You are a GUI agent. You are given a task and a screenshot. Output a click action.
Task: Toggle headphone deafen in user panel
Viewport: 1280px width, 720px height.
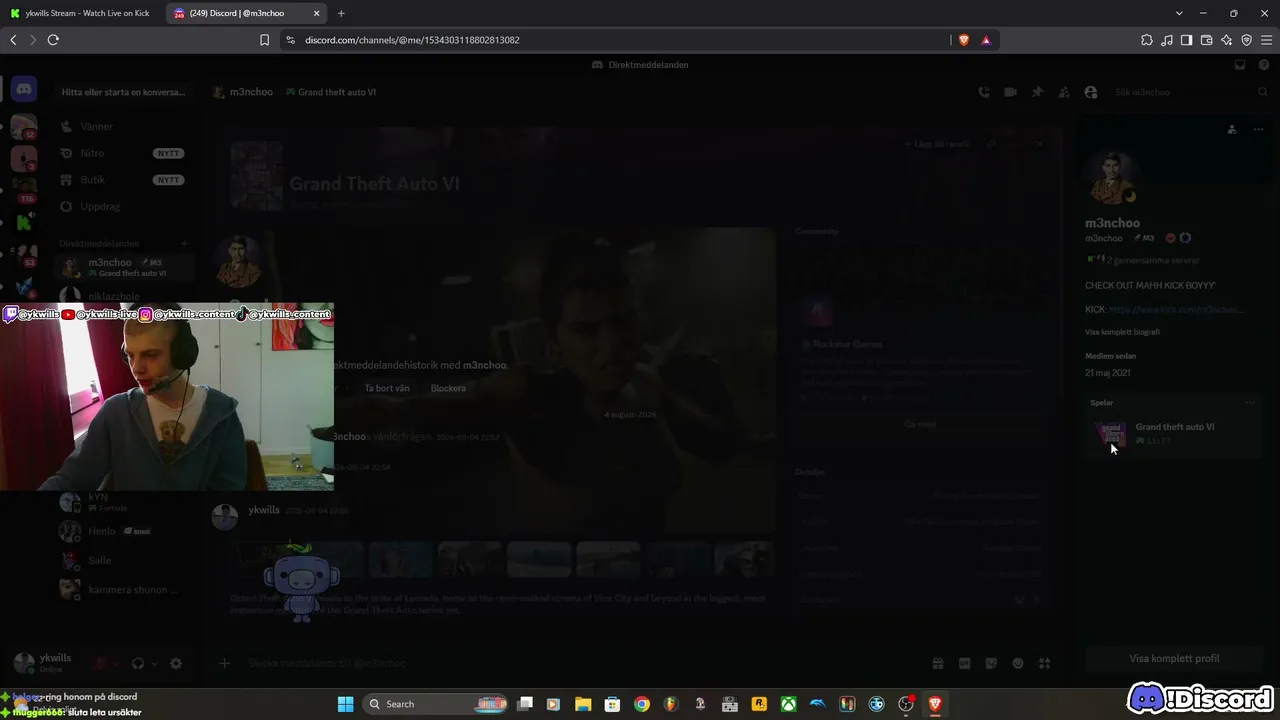138,663
